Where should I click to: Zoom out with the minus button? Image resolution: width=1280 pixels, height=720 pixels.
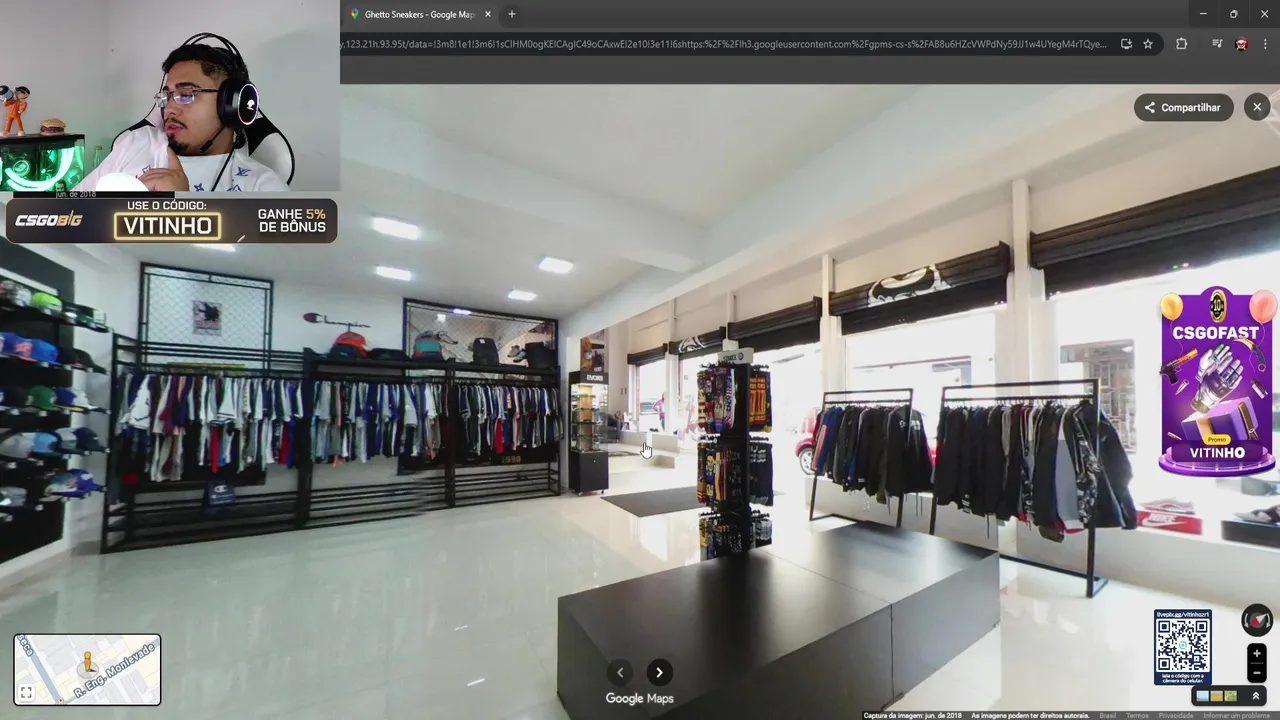click(1257, 672)
